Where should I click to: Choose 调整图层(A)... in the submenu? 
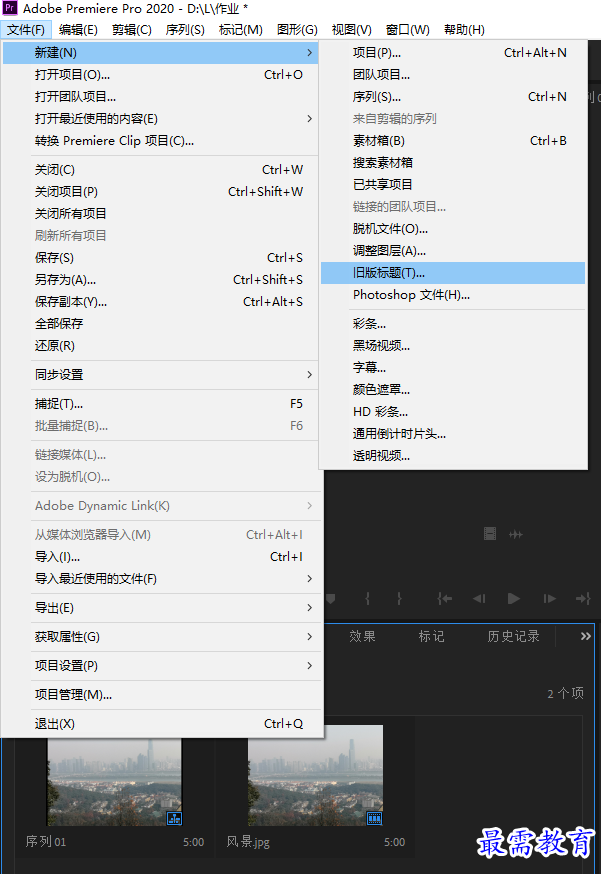point(453,251)
